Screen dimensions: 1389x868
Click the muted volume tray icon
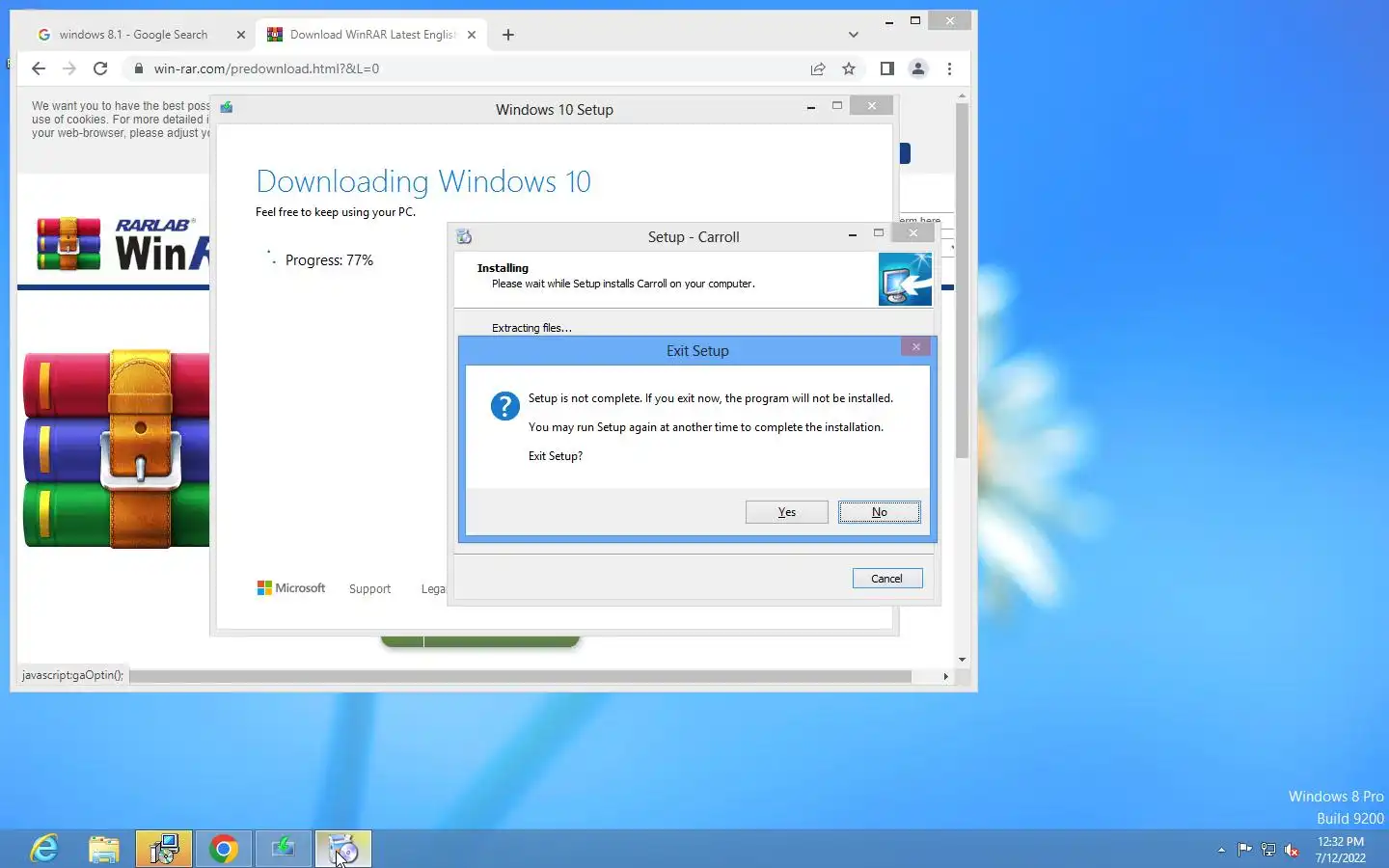pos(1292,850)
